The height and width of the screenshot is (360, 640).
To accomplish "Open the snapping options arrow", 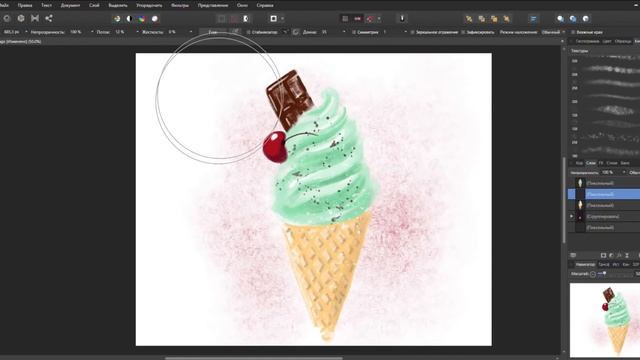I will click(x=379, y=19).
